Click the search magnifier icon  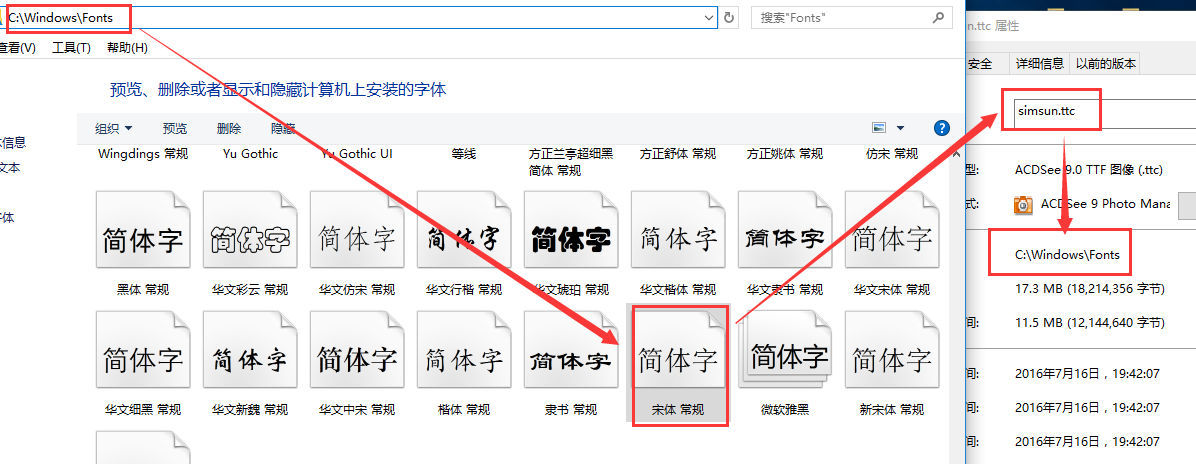939,17
